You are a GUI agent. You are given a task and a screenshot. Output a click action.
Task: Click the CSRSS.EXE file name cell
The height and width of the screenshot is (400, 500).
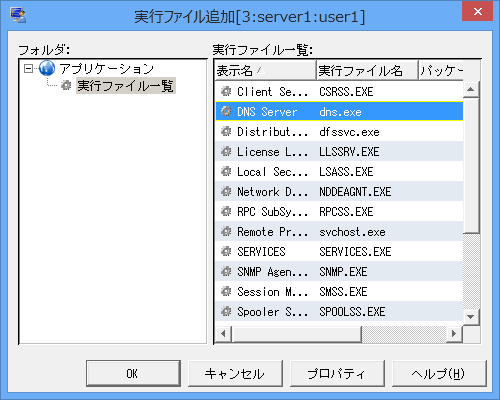346,91
